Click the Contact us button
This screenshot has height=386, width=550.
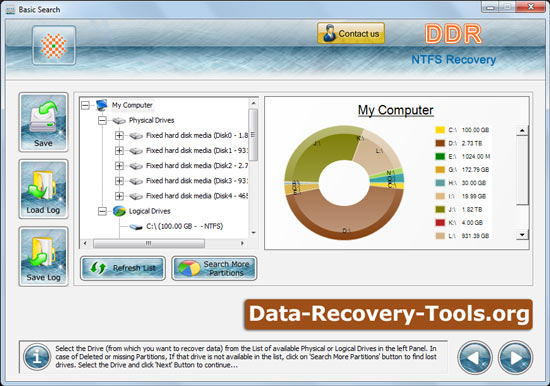click(351, 33)
